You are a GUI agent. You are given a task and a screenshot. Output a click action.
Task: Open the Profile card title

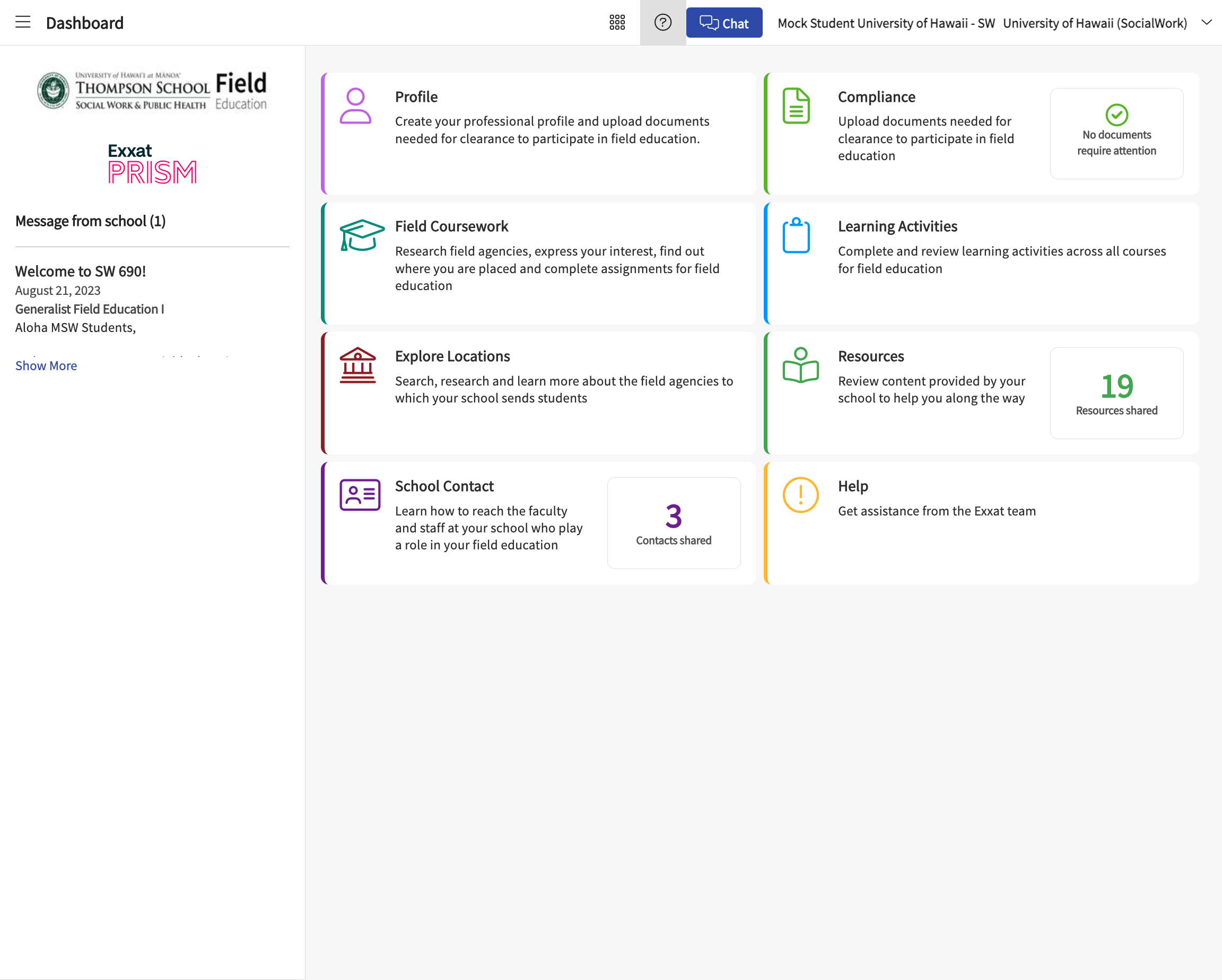coord(416,97)
